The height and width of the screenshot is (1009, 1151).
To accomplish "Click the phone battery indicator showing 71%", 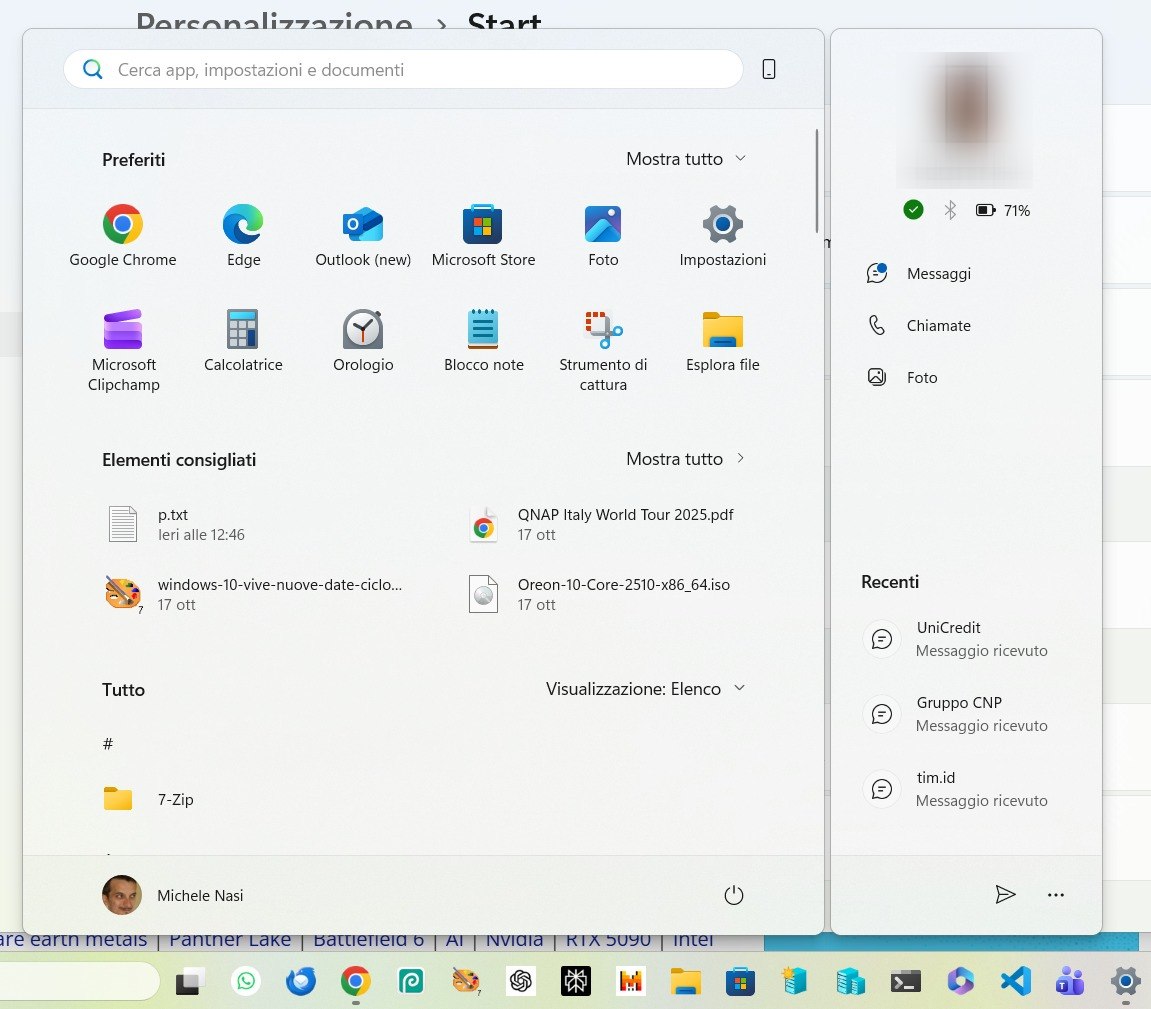I will coord(985,210).
